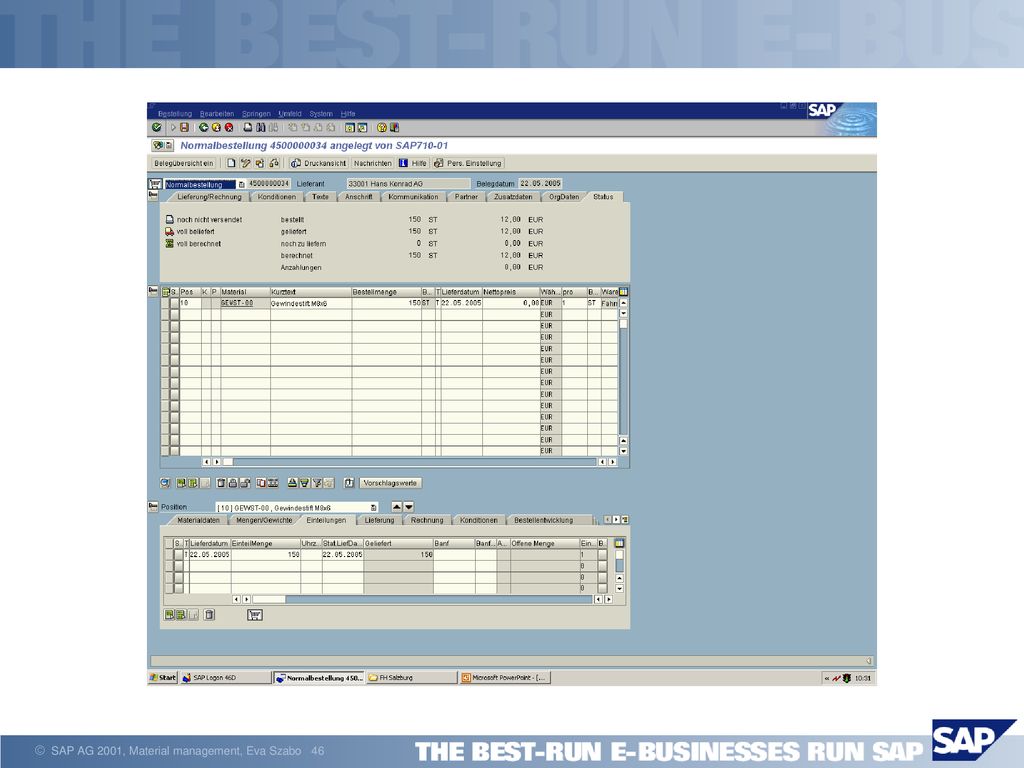Click the yellow Exit icon
The height and width of the screenshot is (768, 1024).
[216, 127]
